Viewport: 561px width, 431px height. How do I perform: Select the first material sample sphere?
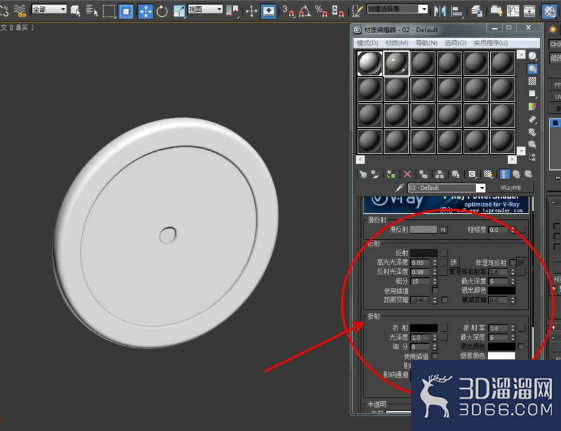pyautogui.click(x=370, y=63)
